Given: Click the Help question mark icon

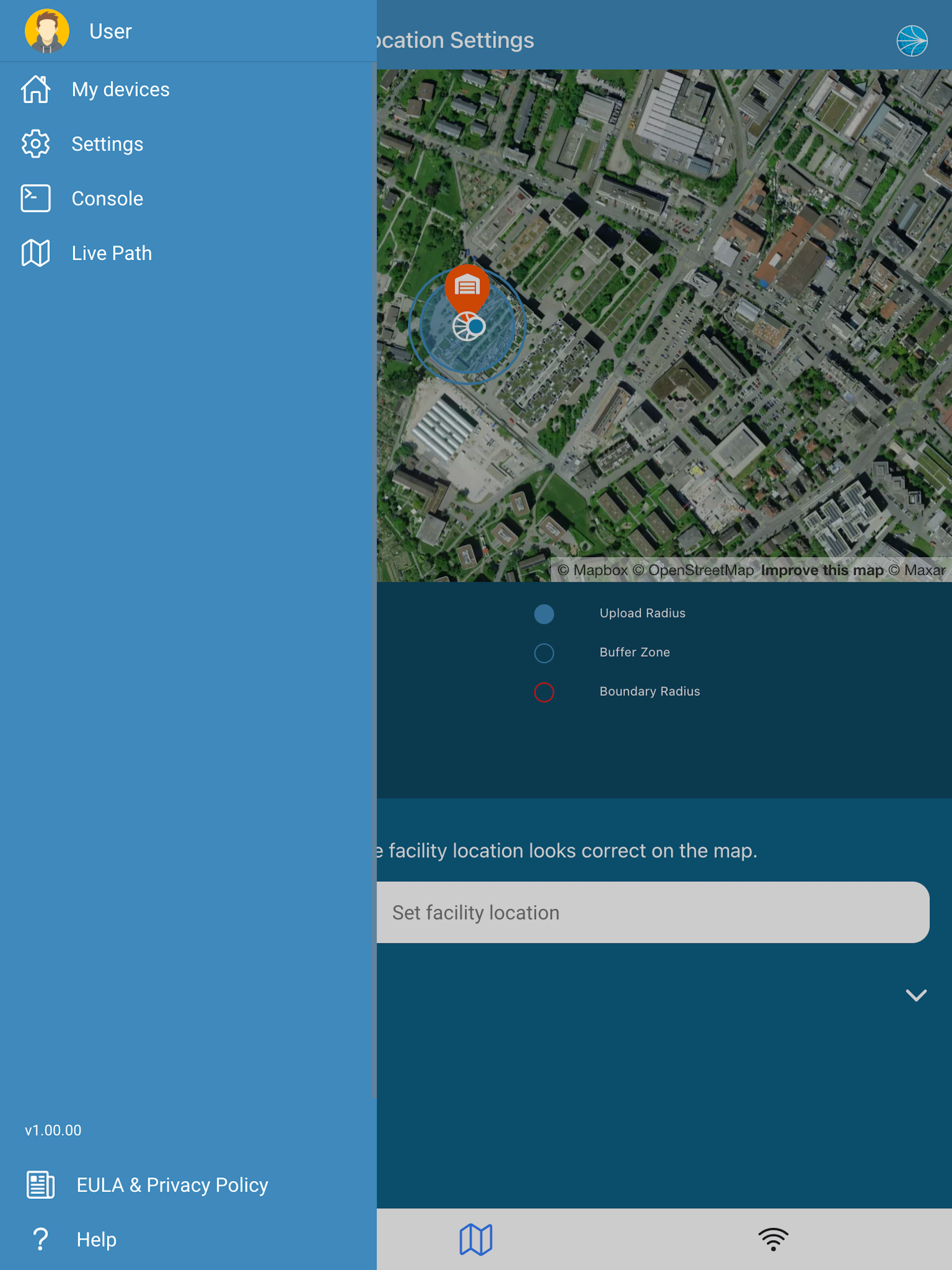Looking at the screenshot, I should (x=40, y=1239).
